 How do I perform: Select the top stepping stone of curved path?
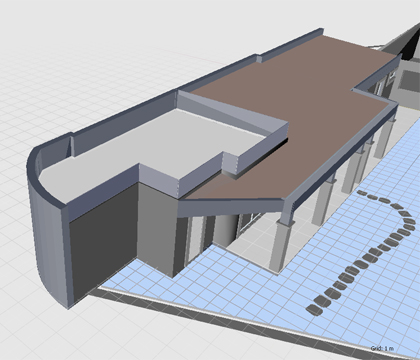click(x=362, y=193)
